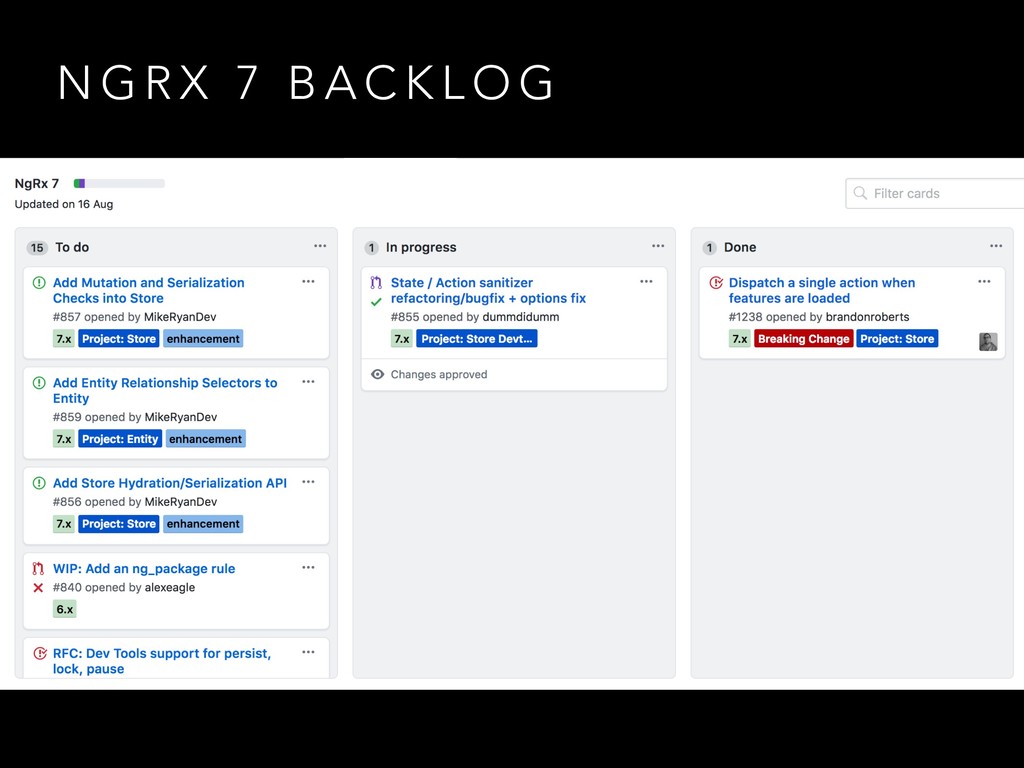
Task: Click author MikeRyanDev on issue #857
Action: point(180,317)
